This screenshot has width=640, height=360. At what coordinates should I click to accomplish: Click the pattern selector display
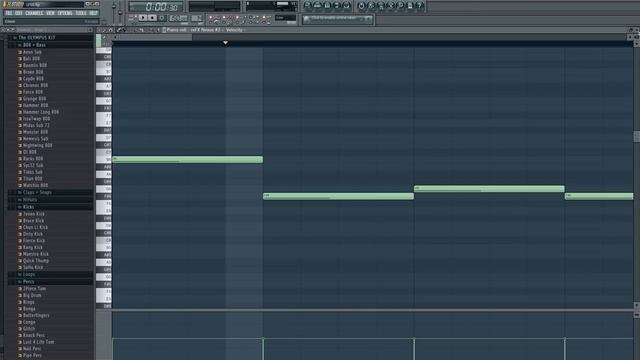point(197,18)
